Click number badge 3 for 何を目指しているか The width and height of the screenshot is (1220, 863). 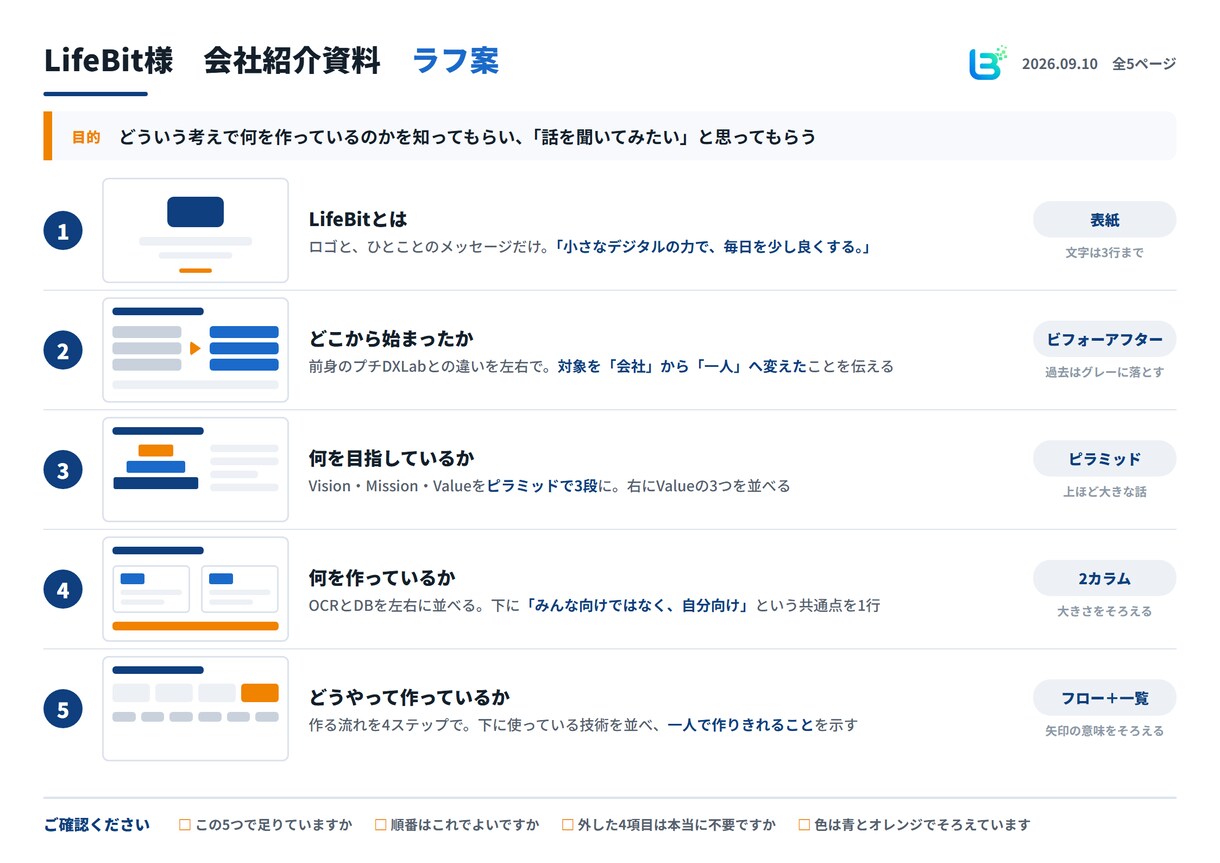63,470
